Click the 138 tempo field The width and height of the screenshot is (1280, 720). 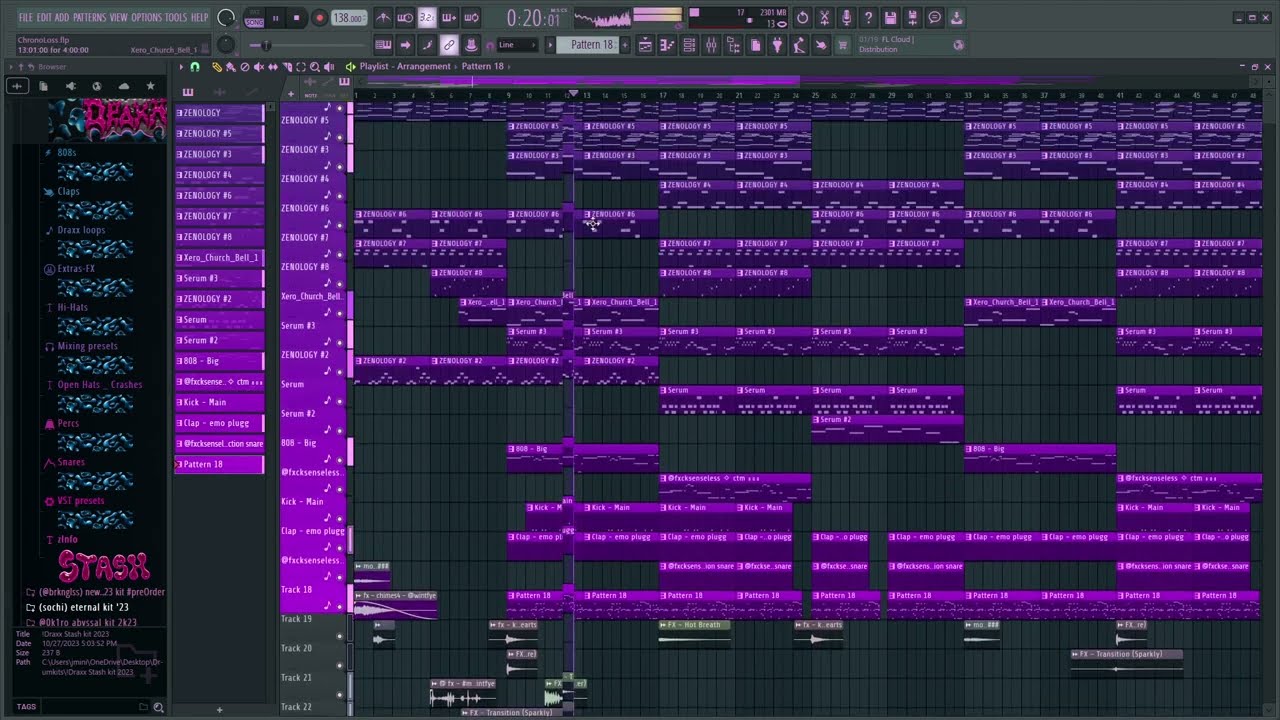click(x=348, y=18)
